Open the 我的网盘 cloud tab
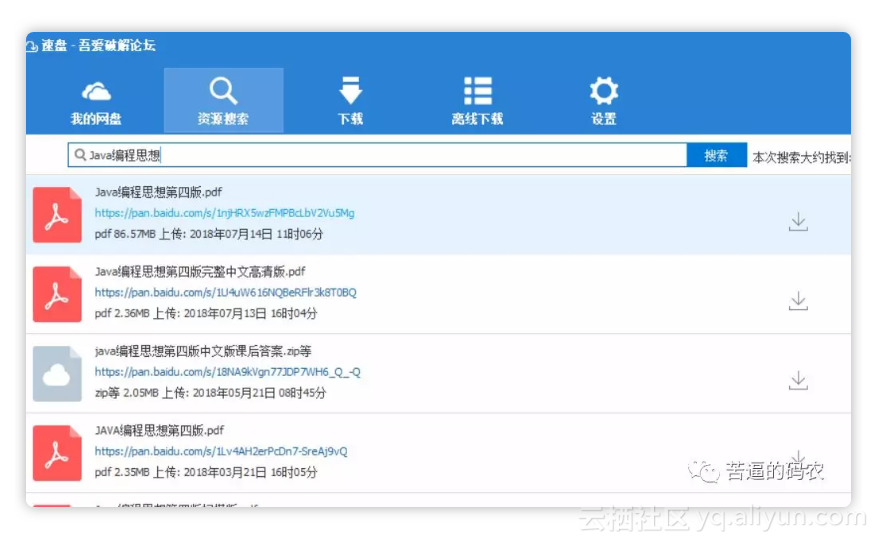This screenshot has height=543, width=878. click(x=96, y=101)
